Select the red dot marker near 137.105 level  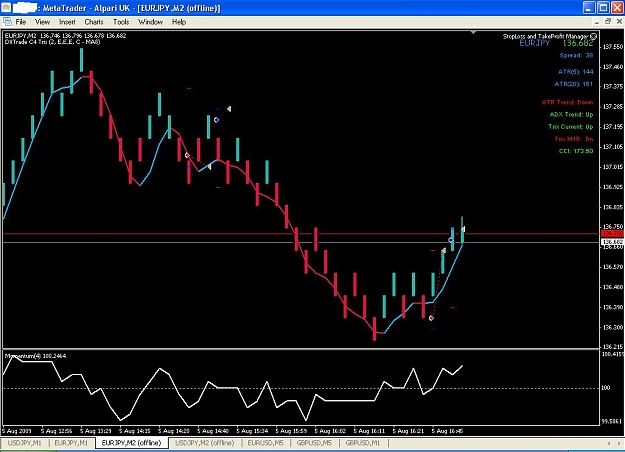[x=187, y=155]
